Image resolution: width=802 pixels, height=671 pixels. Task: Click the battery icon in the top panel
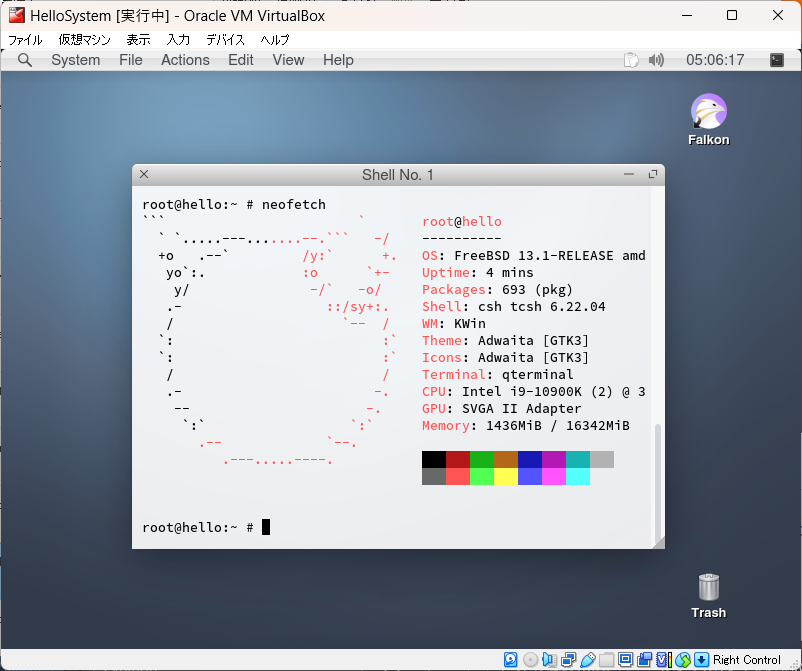click(x=631, y=60)
